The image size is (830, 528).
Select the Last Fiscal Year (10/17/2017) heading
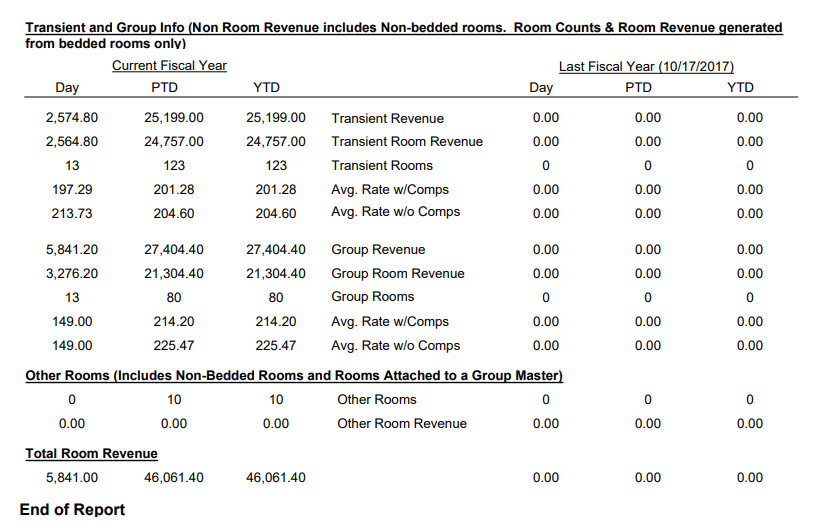pyautogui.click(x=646, y=67)
